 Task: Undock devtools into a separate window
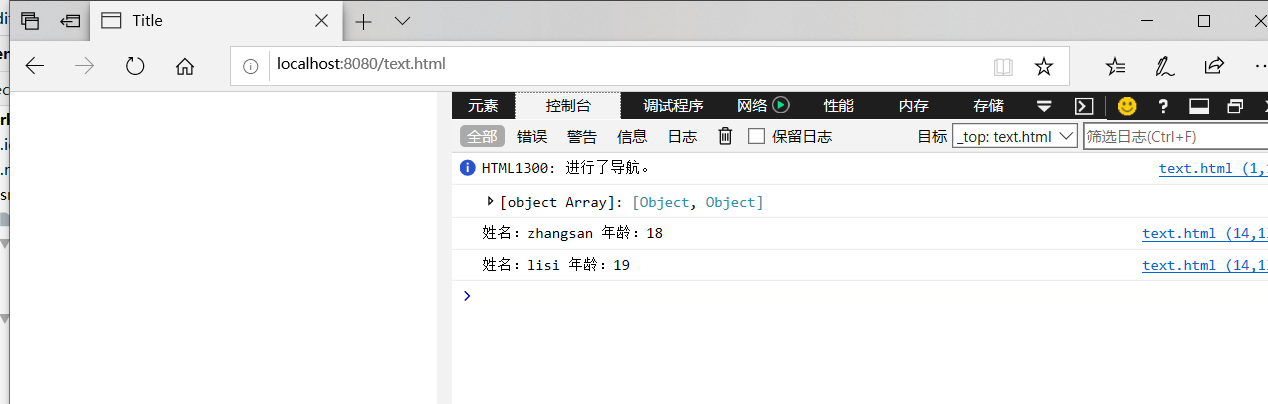point(1236,106)
